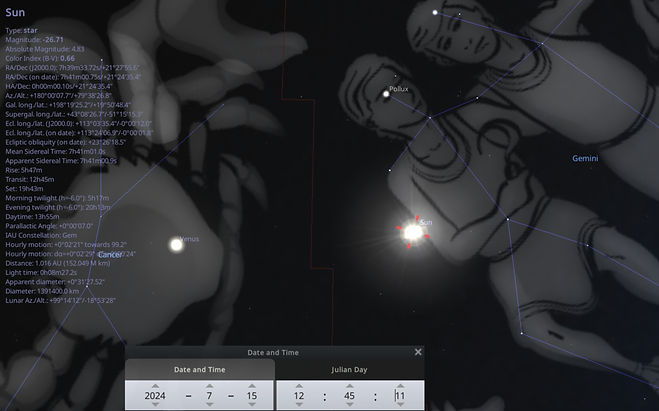This screenshot has height=411, width=659.
Task: Decrease the hour 12 with the down arrow
Action: tap(299, 405)
